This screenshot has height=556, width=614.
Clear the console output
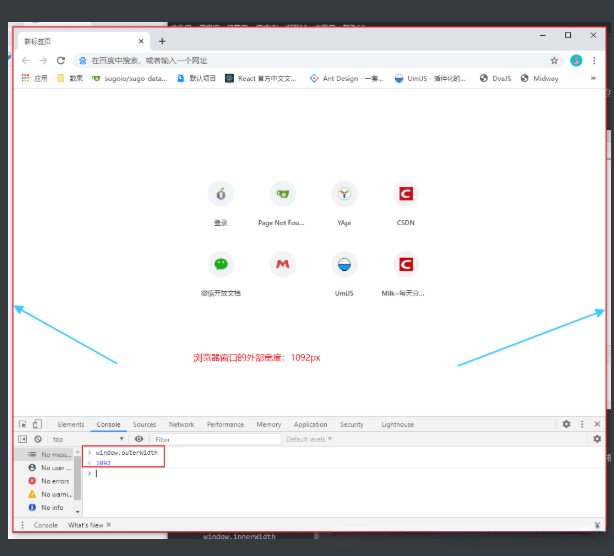tap(38, 439)
